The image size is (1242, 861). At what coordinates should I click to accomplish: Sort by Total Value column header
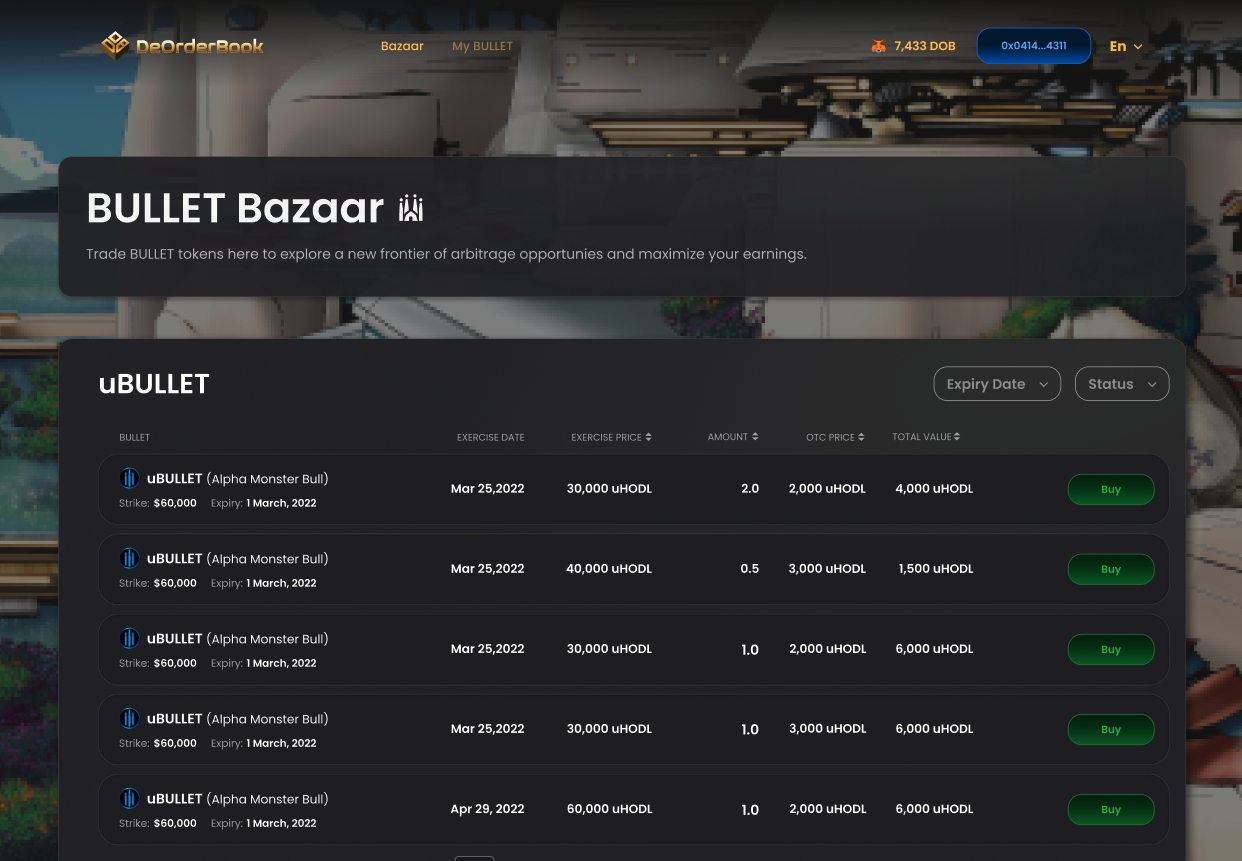926,437
